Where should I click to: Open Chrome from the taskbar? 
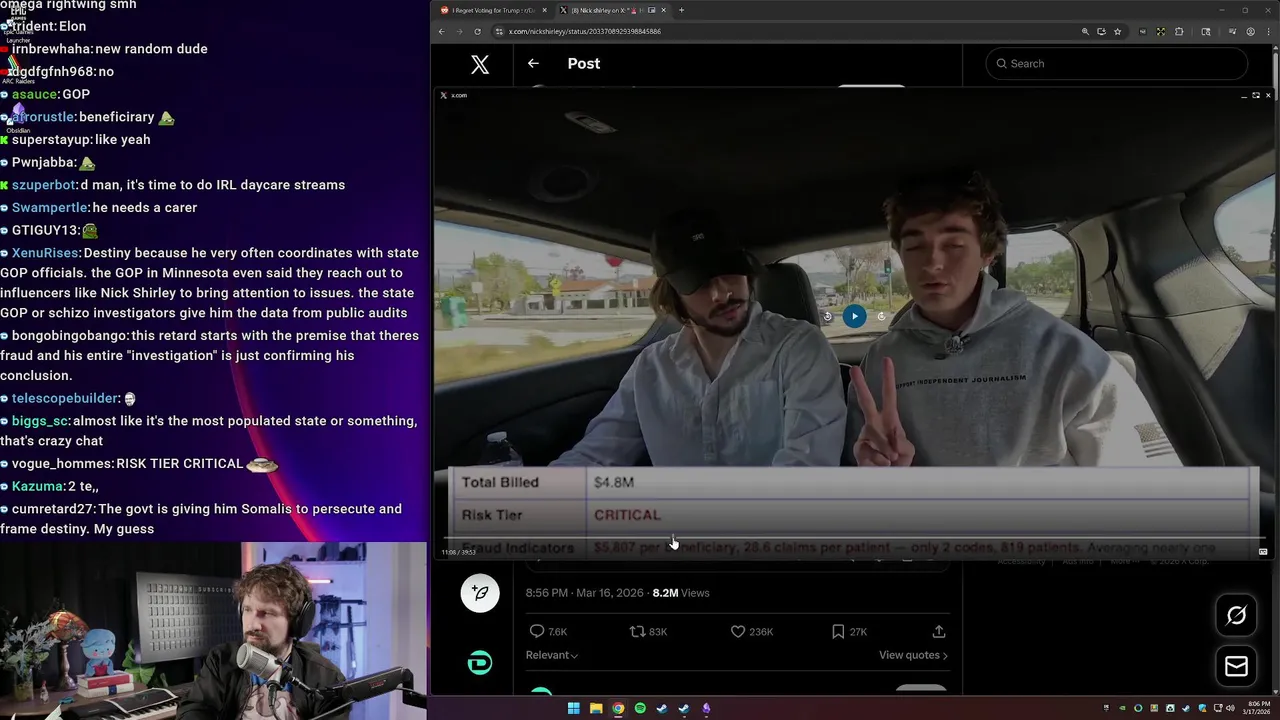(618, 708)
